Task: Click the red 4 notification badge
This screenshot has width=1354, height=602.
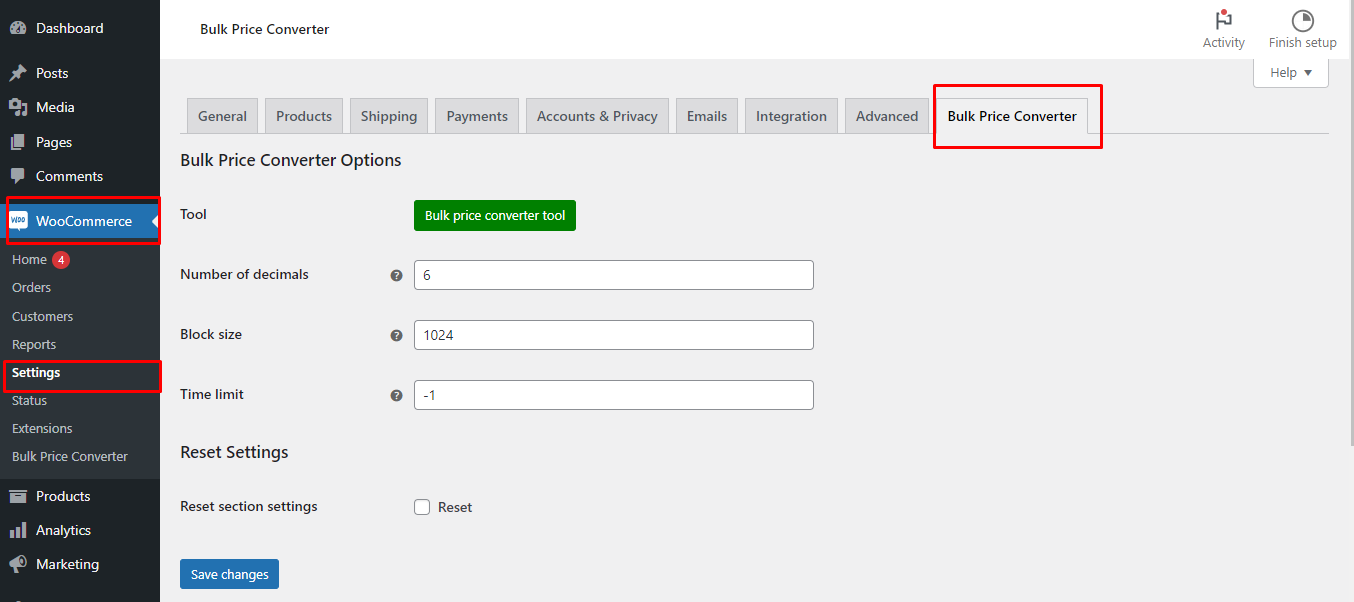Action: [61, 260]
